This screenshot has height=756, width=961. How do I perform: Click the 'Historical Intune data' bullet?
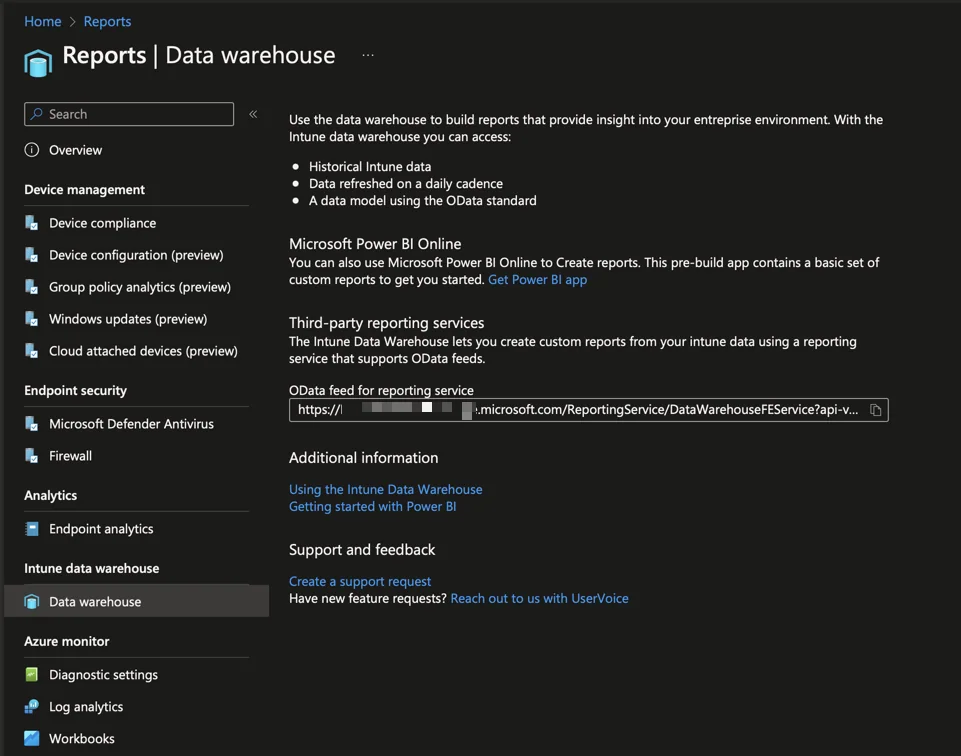pos(370,167)
